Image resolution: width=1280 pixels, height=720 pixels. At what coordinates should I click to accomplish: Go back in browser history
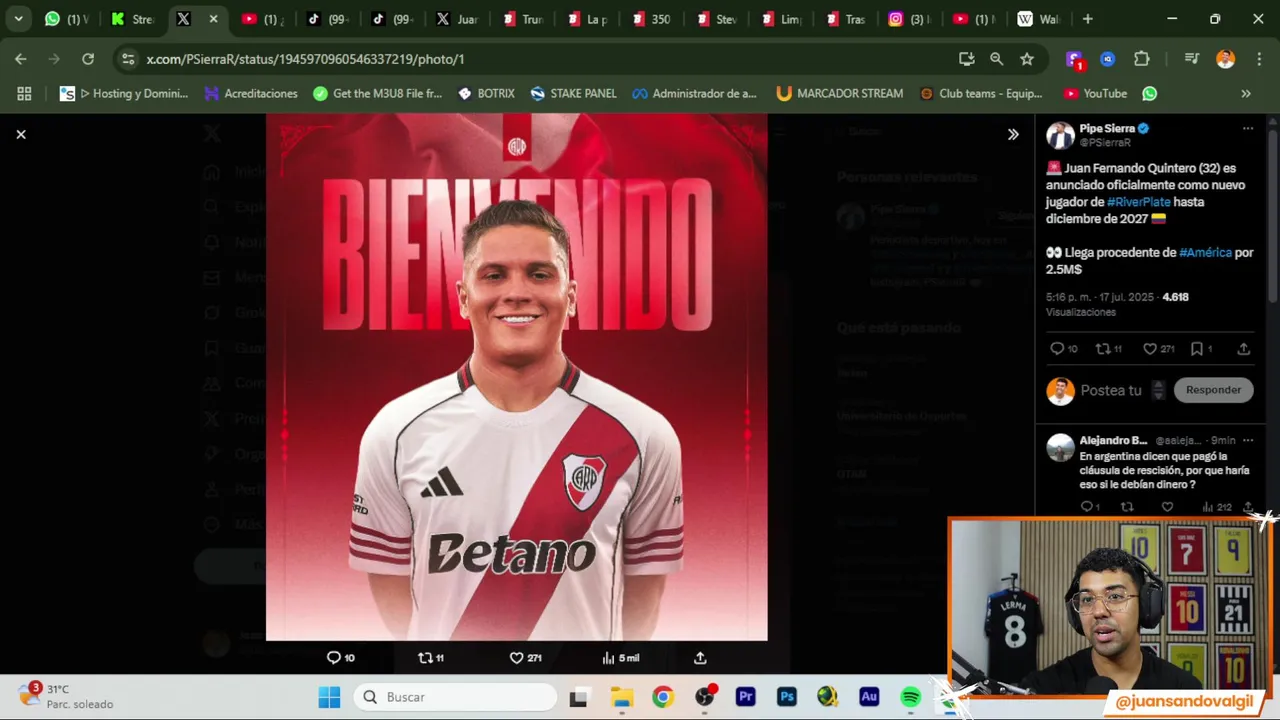point(21,59)
